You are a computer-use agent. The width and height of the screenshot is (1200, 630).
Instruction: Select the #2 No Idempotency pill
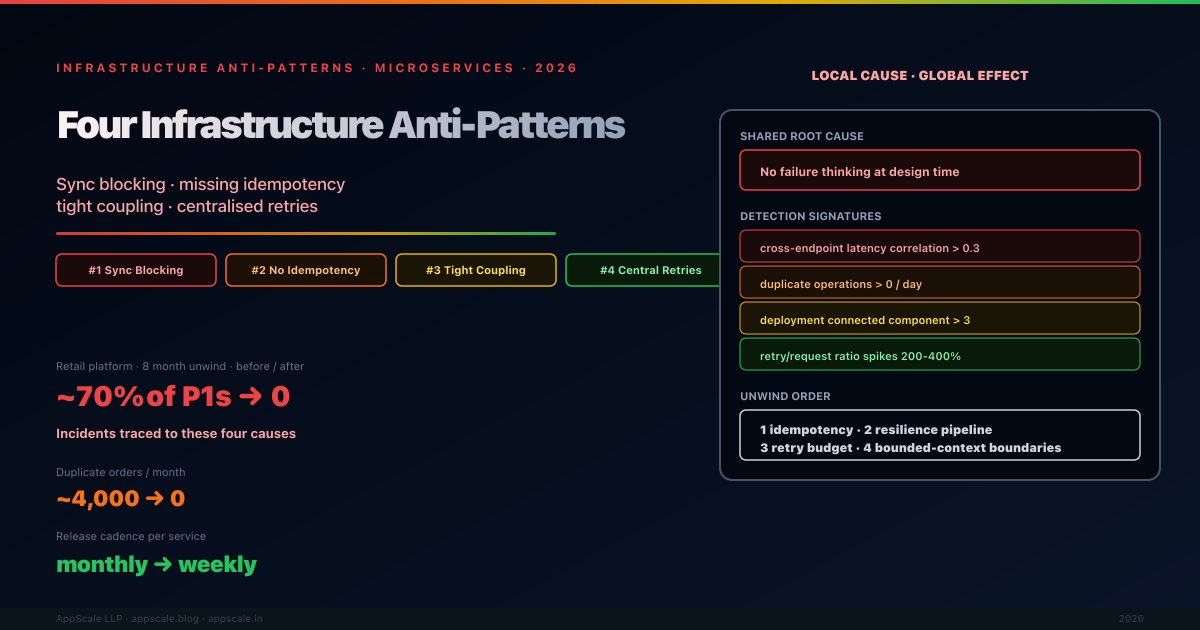click(x=306, y=270)
